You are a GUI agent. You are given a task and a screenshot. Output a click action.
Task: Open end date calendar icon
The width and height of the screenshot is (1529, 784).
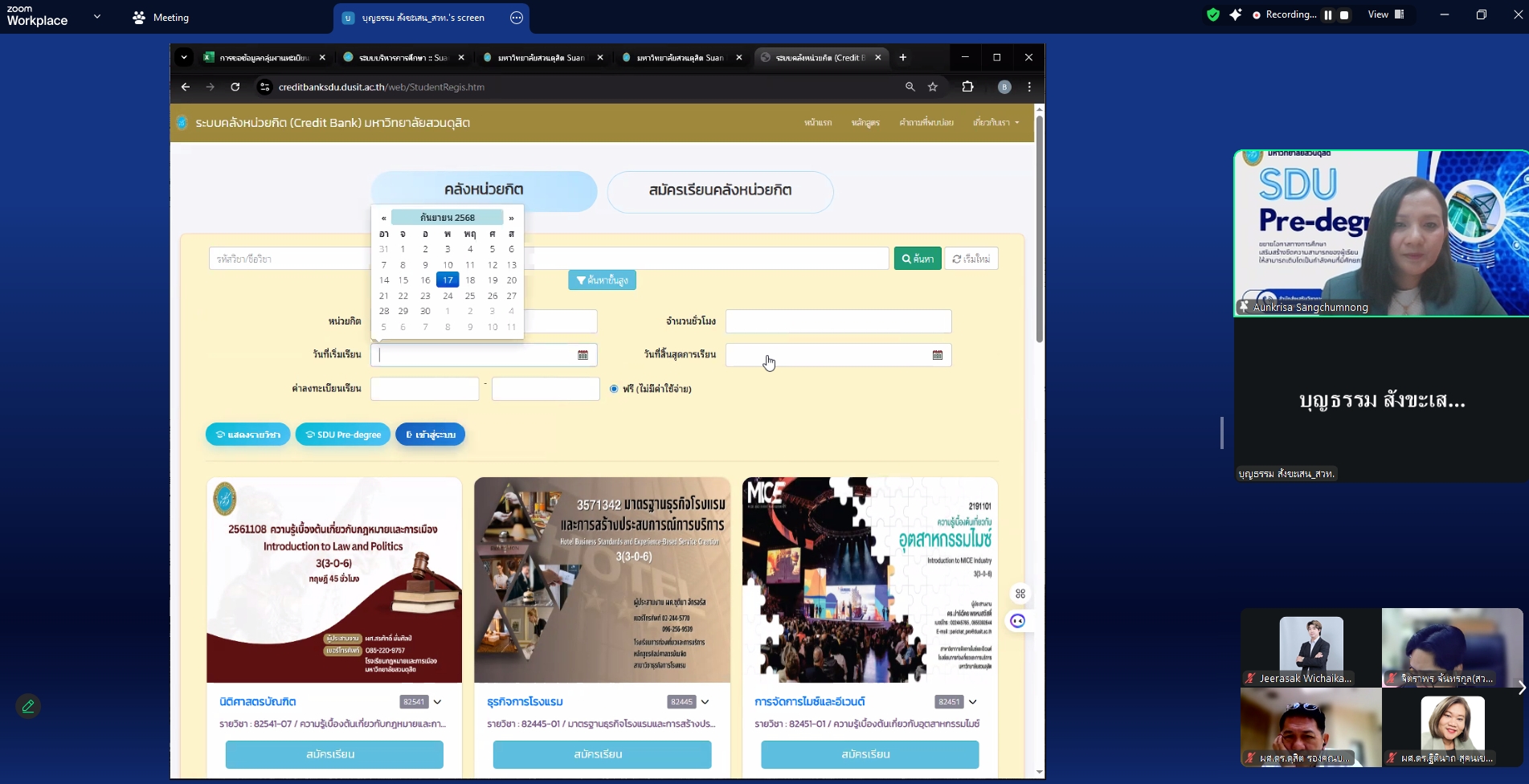pos(937,355)
